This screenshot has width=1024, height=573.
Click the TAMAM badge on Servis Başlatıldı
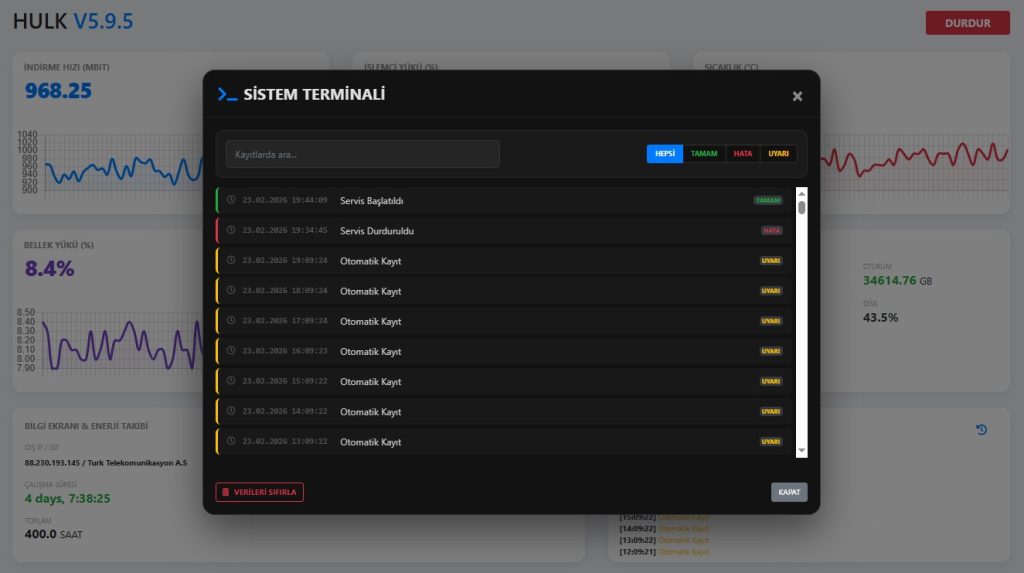pyautogui.click(x=767, y=200)
